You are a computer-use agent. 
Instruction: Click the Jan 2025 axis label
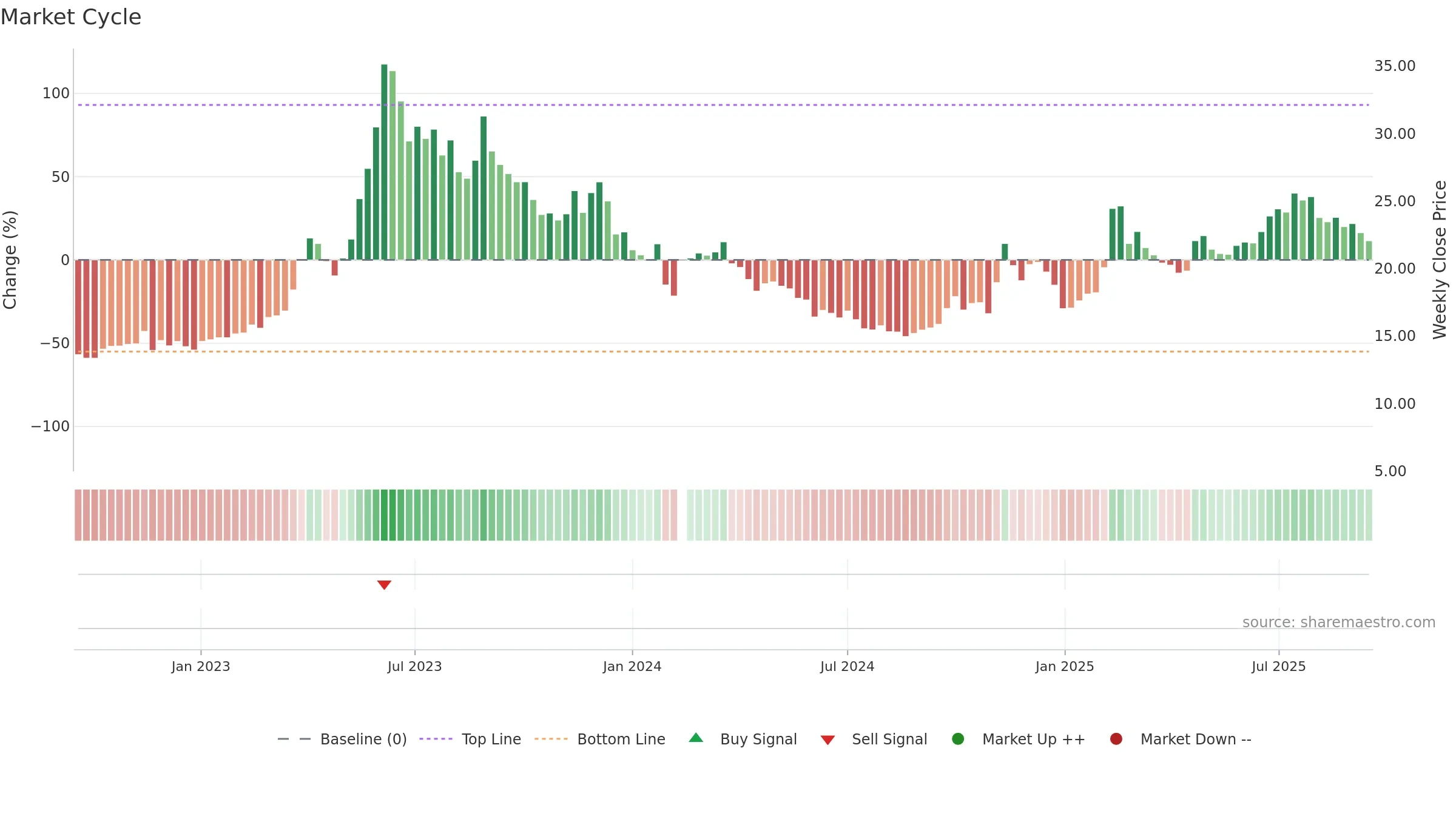[x=1065, y=667]
